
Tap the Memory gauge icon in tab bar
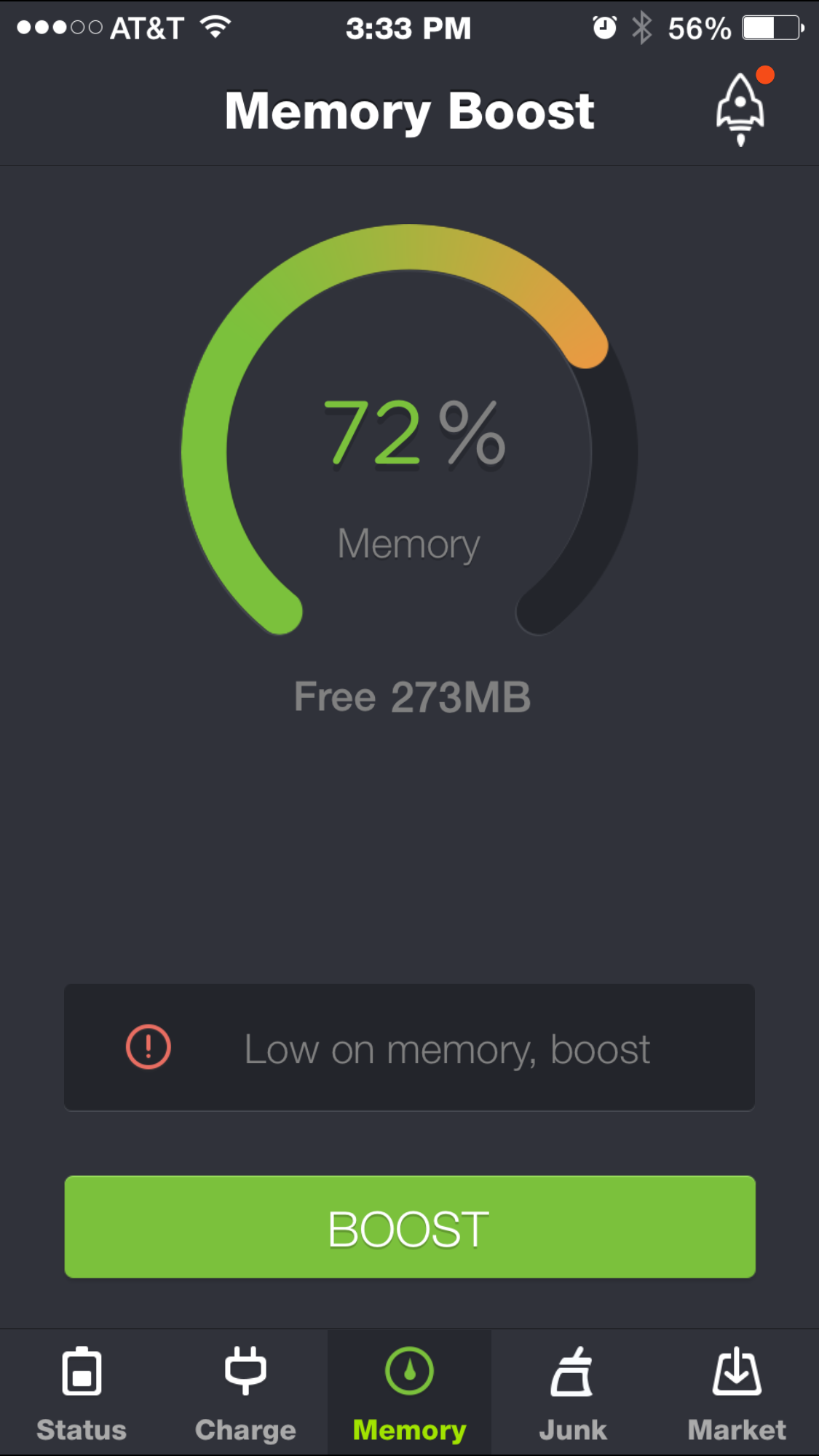[409, 1371]
